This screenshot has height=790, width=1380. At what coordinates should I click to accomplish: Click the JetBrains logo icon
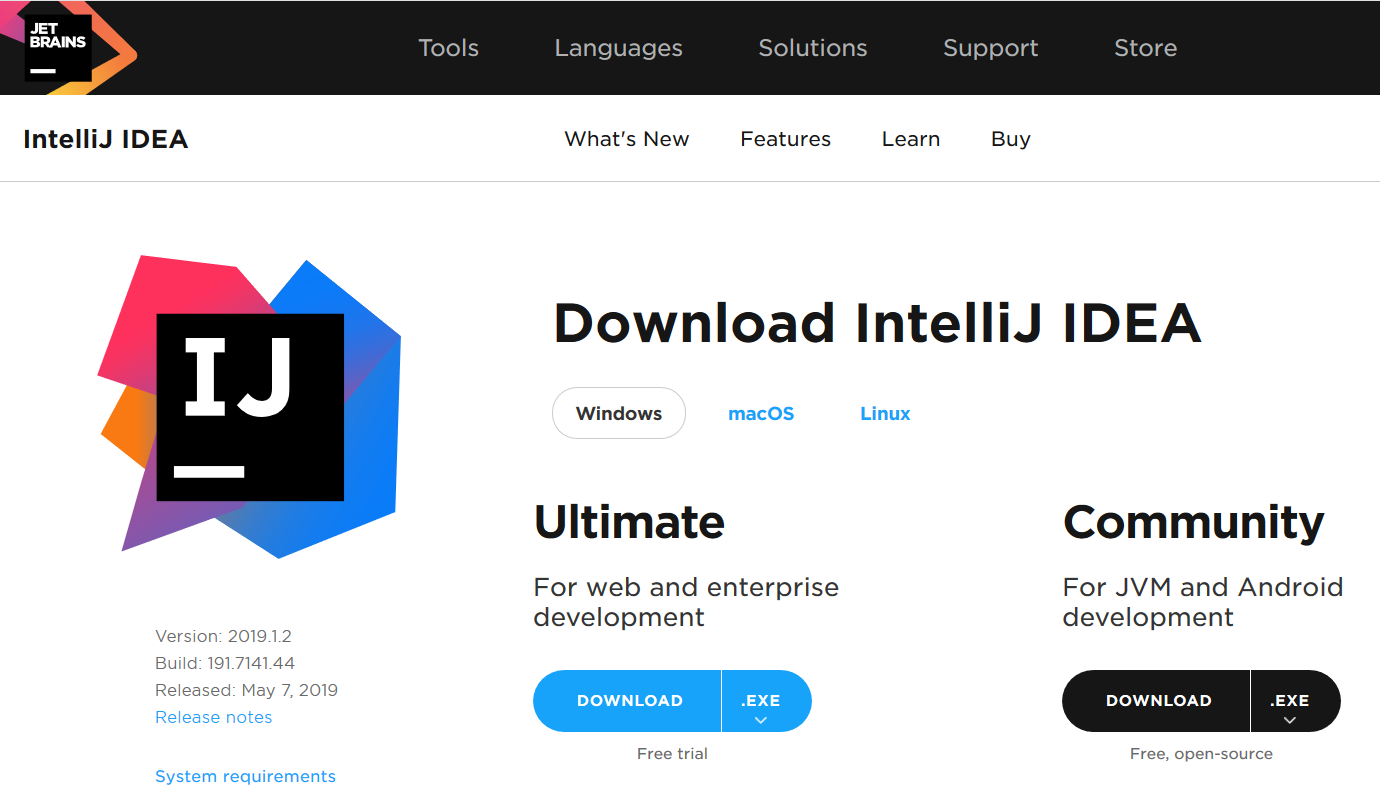[x=58, y=47]
